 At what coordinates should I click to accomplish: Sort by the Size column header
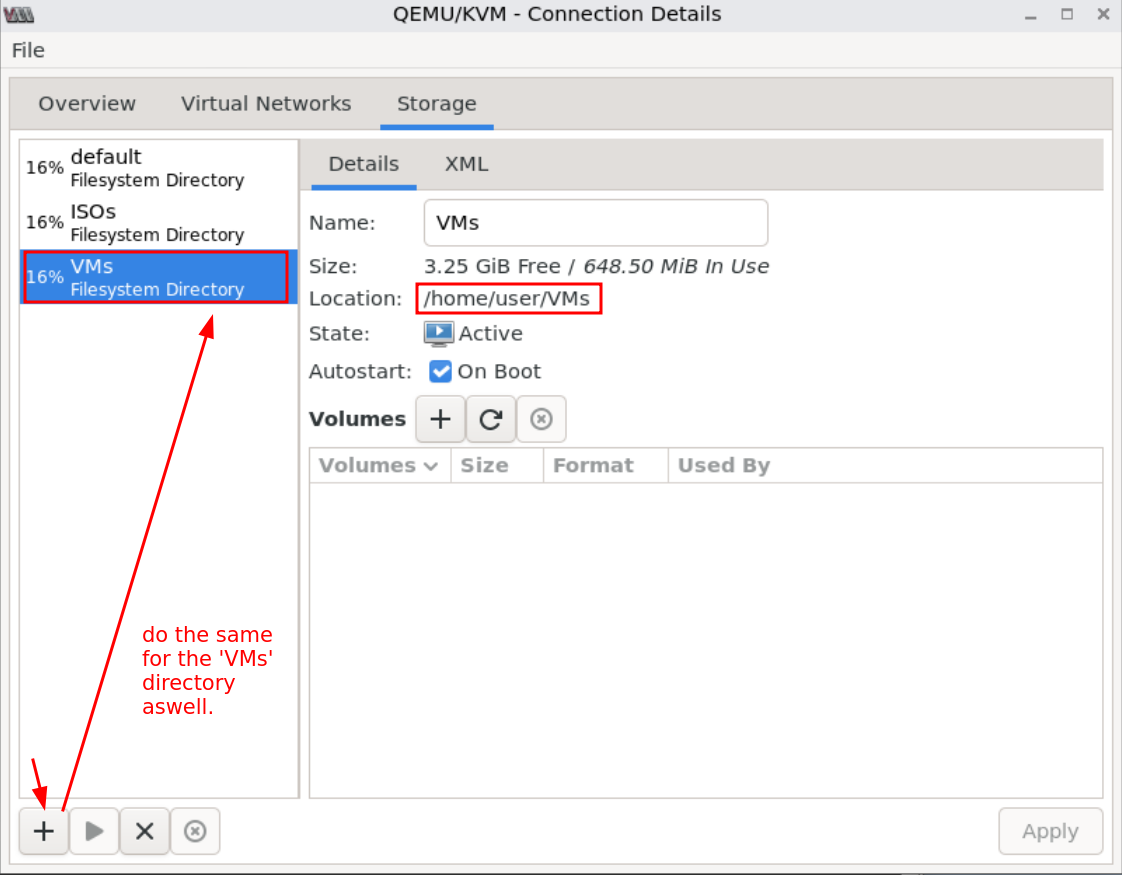point(497,466)
